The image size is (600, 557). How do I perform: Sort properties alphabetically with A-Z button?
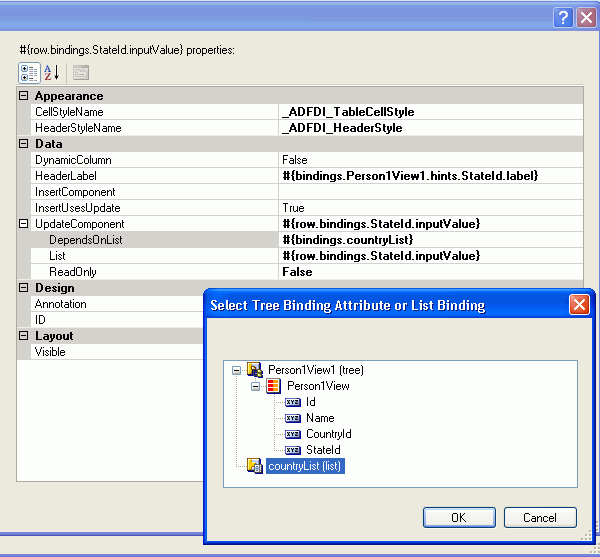52,73
